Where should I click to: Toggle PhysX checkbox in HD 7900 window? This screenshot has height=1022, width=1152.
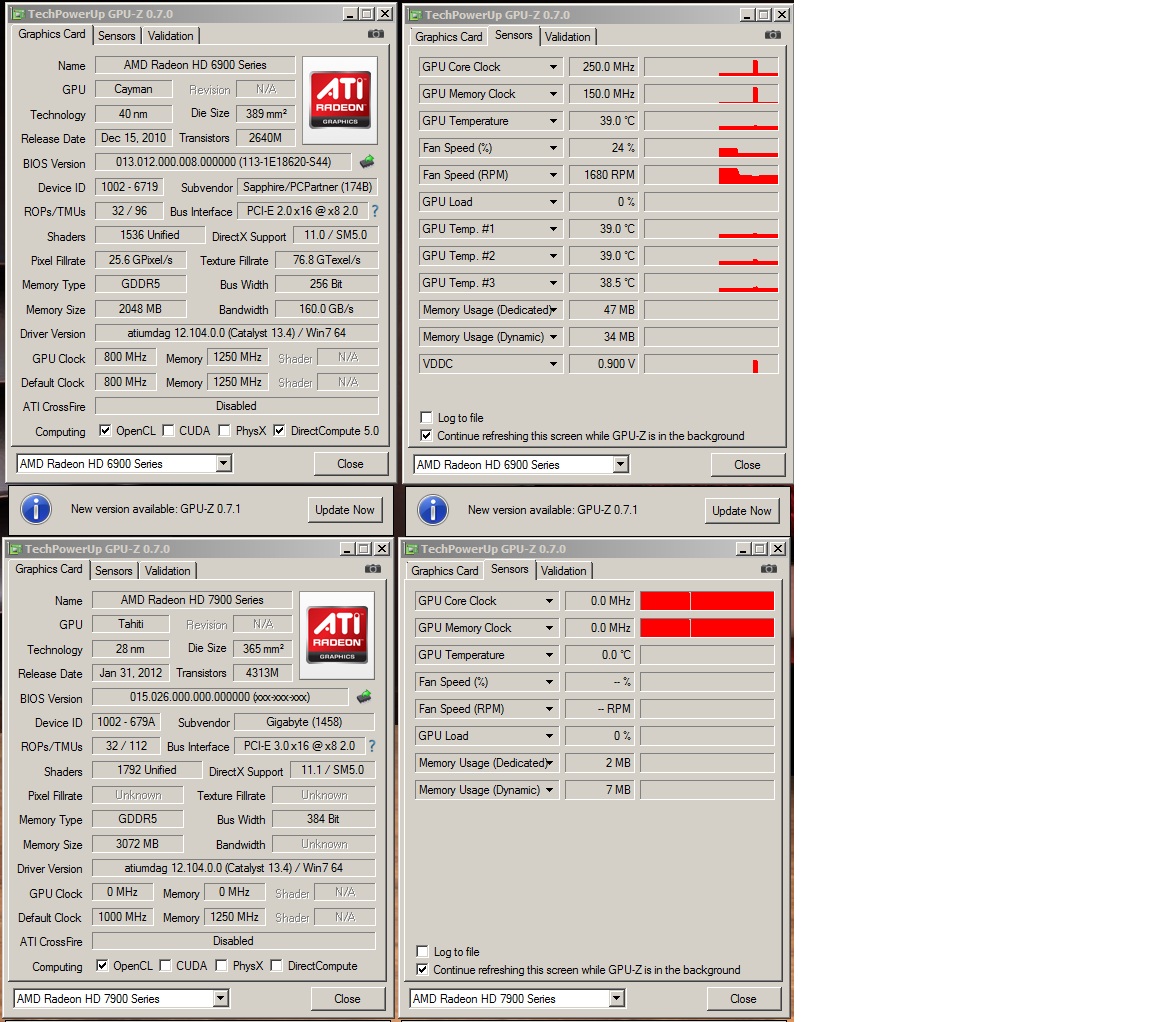click(221, 965)
